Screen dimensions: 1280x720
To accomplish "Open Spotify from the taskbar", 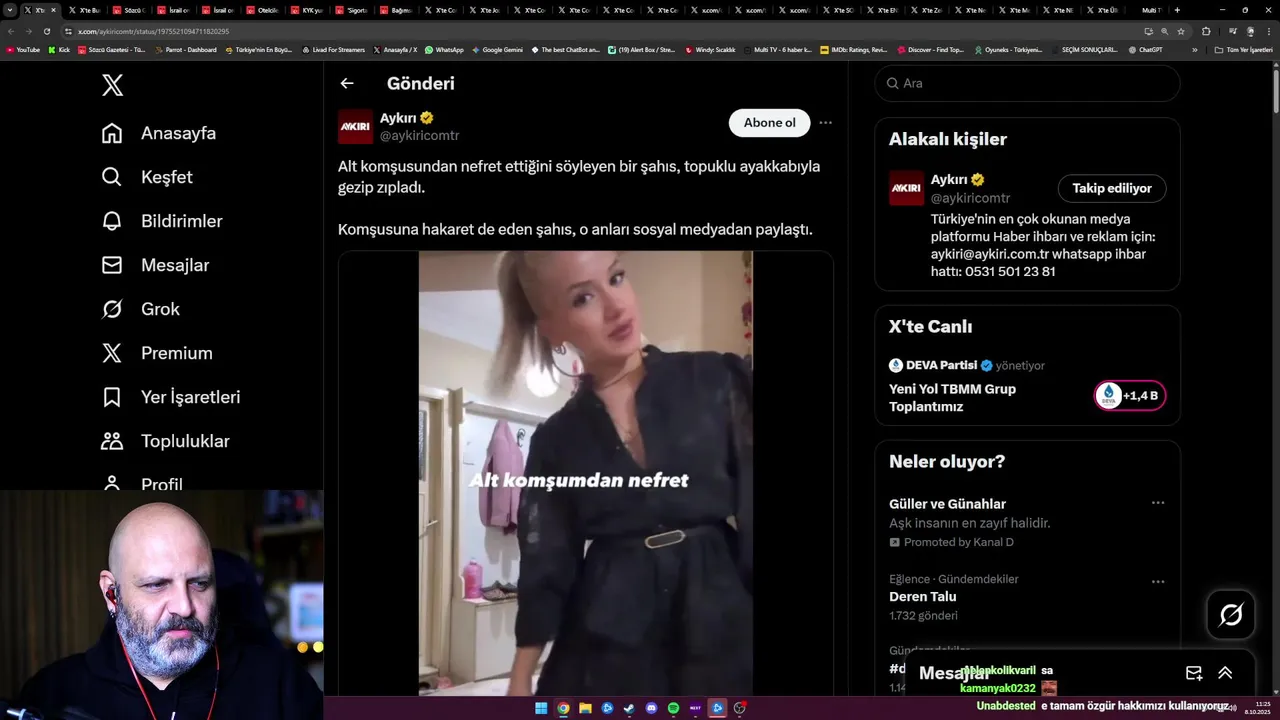I will point(673,708).
